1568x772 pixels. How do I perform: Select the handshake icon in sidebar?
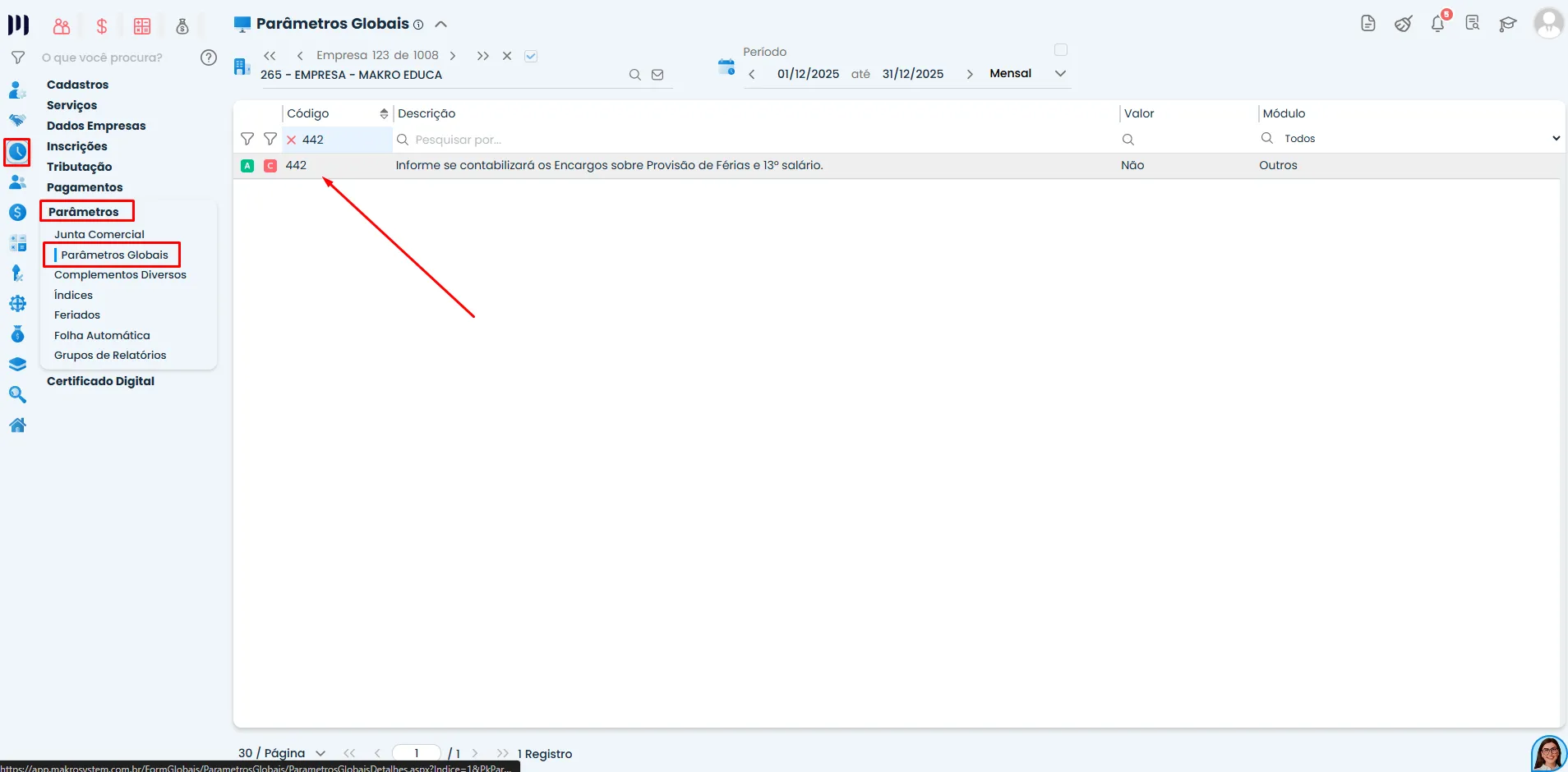pyautogui.click(x=17, y=121)
